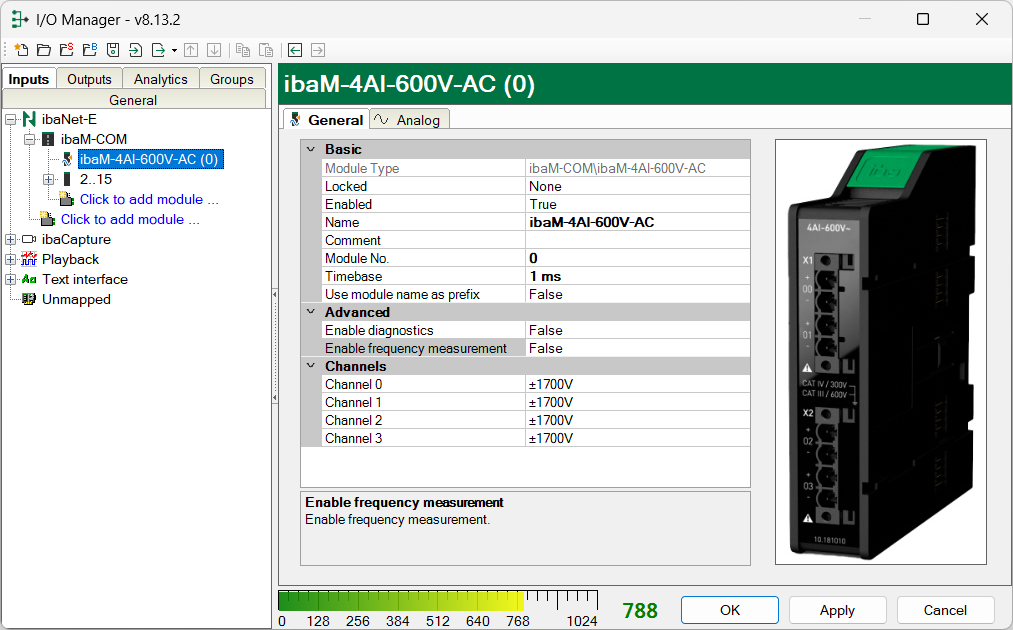Switch to the Inputs tab
This screenshot has width=1013, height=630.
(28, 79)
